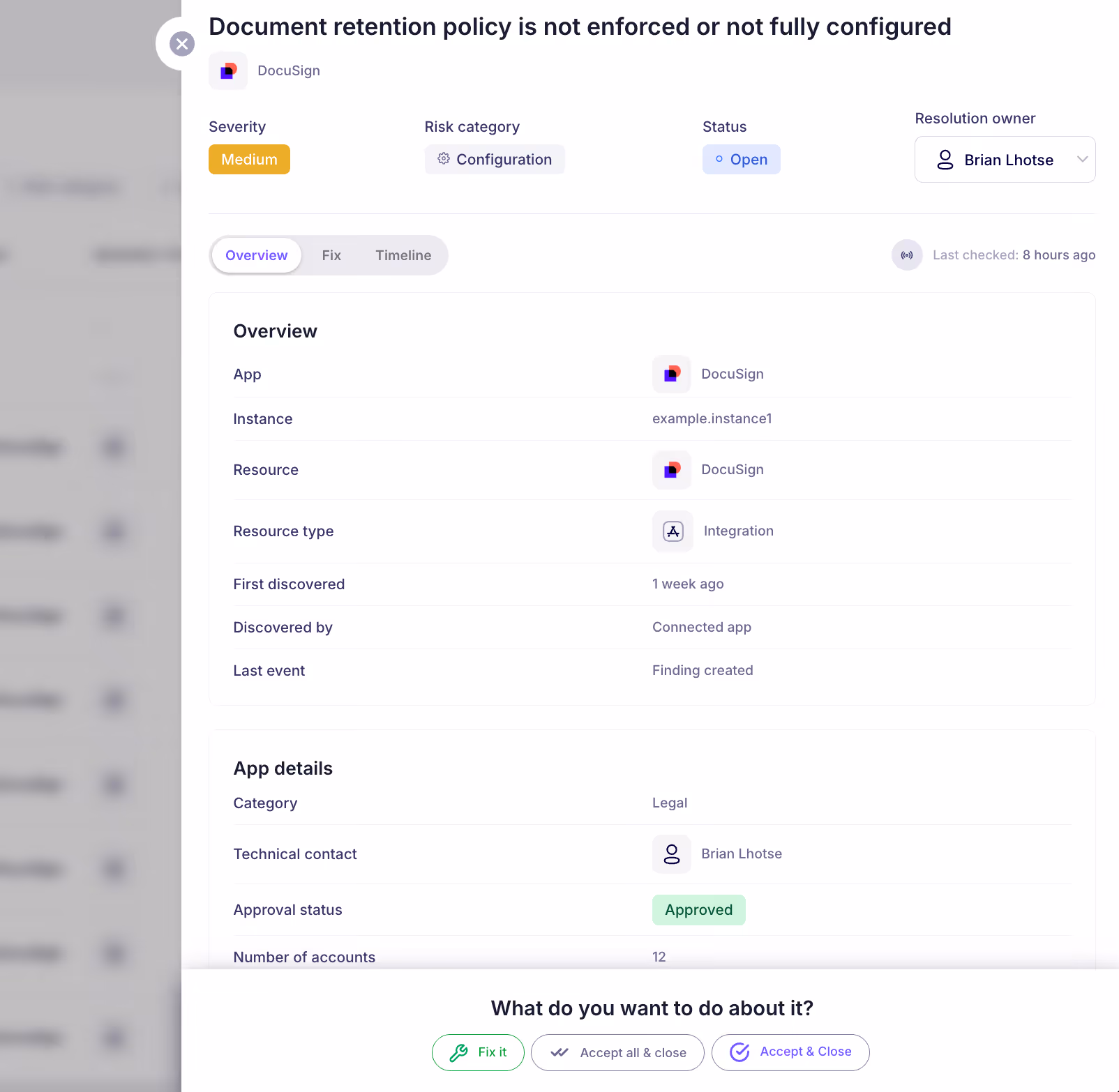Screen dimensions: 1119x1092
Task: Open the Resolution owner dropdown for Brian Lhotse
Action: 1005,159
